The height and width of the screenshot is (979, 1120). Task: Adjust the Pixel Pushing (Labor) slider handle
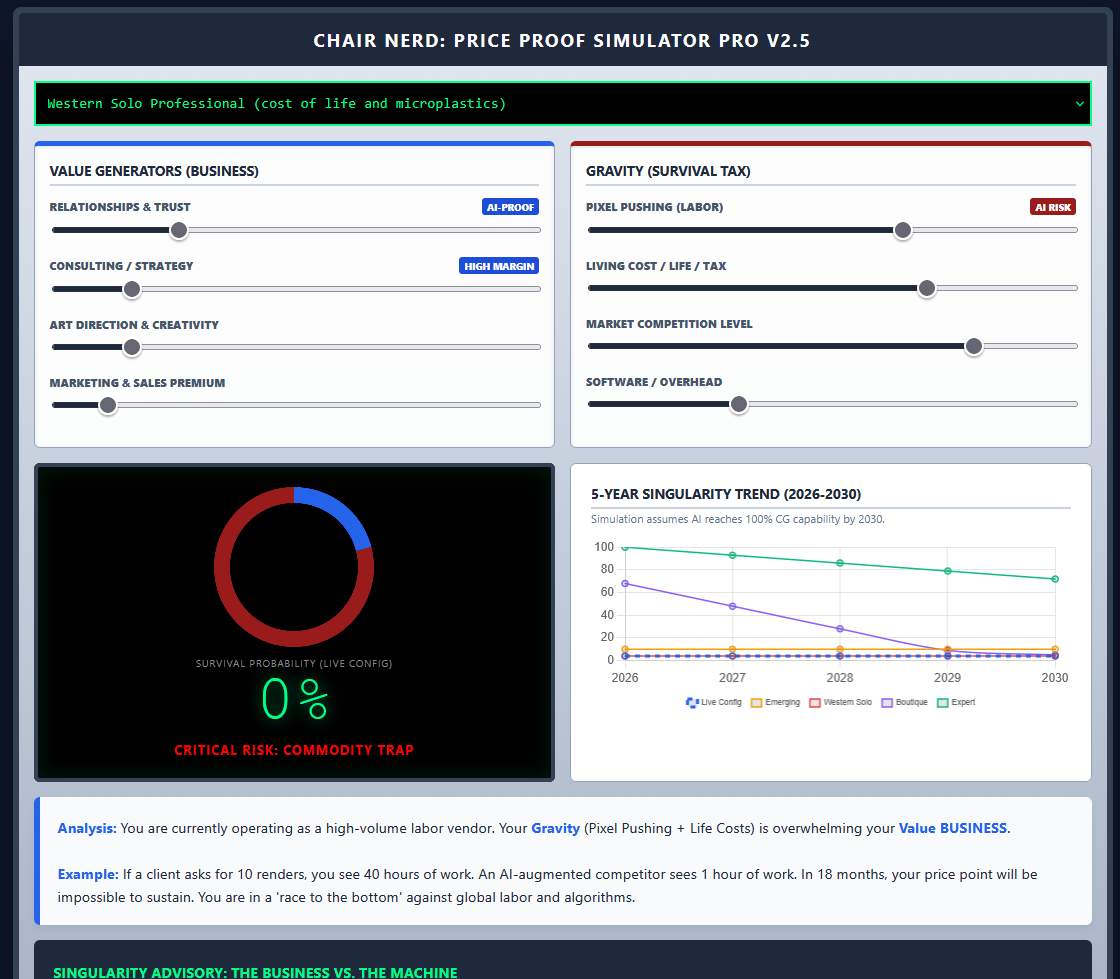[903, 230]
